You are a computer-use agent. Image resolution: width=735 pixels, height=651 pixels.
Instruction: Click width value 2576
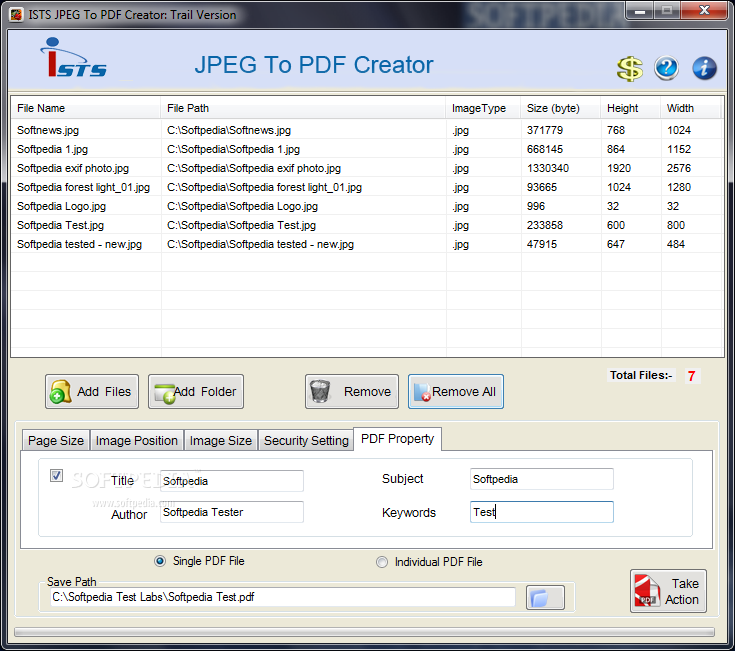click(x=679, y=168)
